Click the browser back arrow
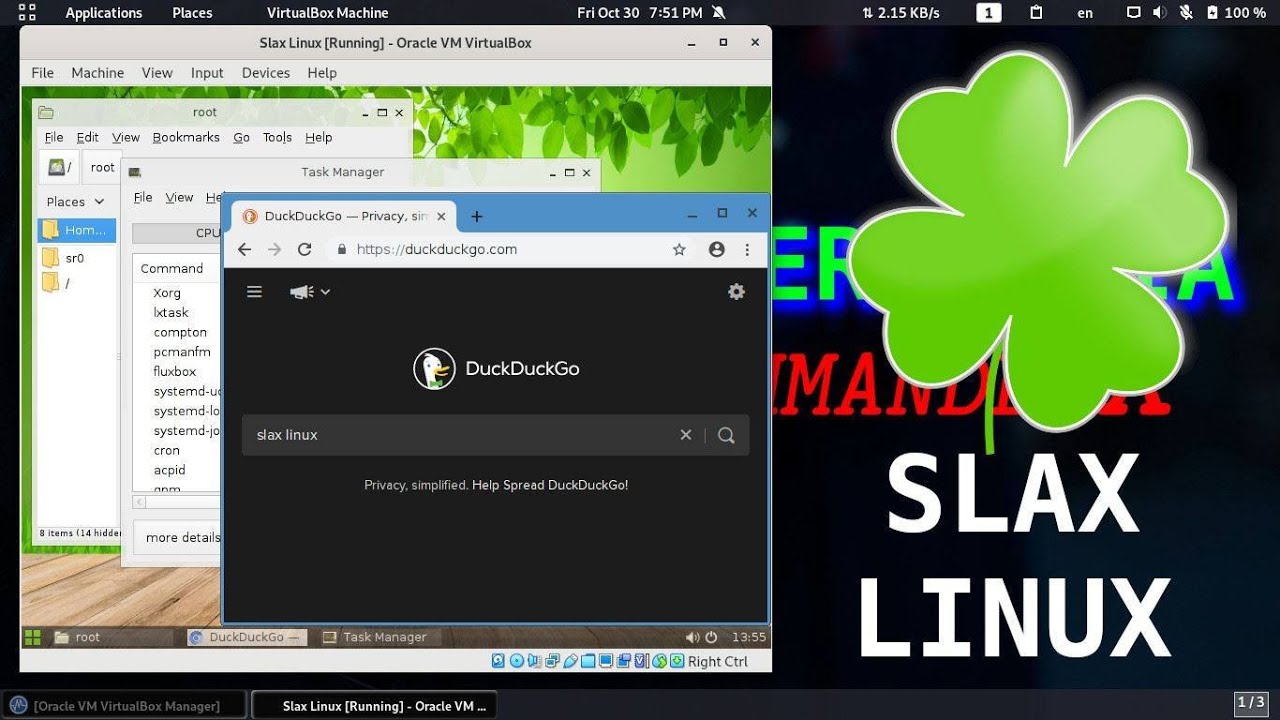1280x720 pixels. point(244,249)
